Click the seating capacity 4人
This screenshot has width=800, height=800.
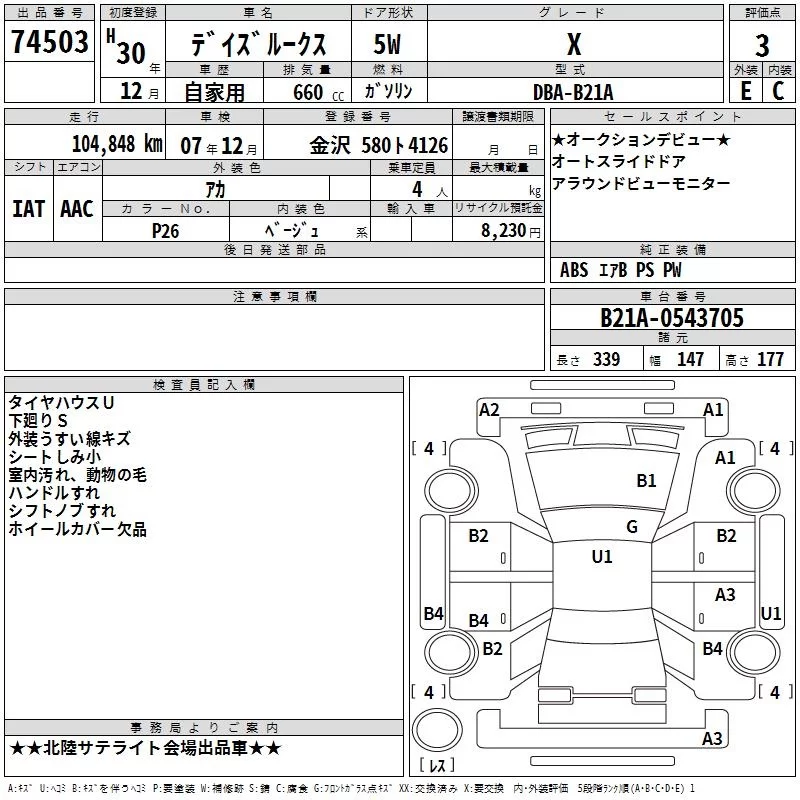coord(430,190)
